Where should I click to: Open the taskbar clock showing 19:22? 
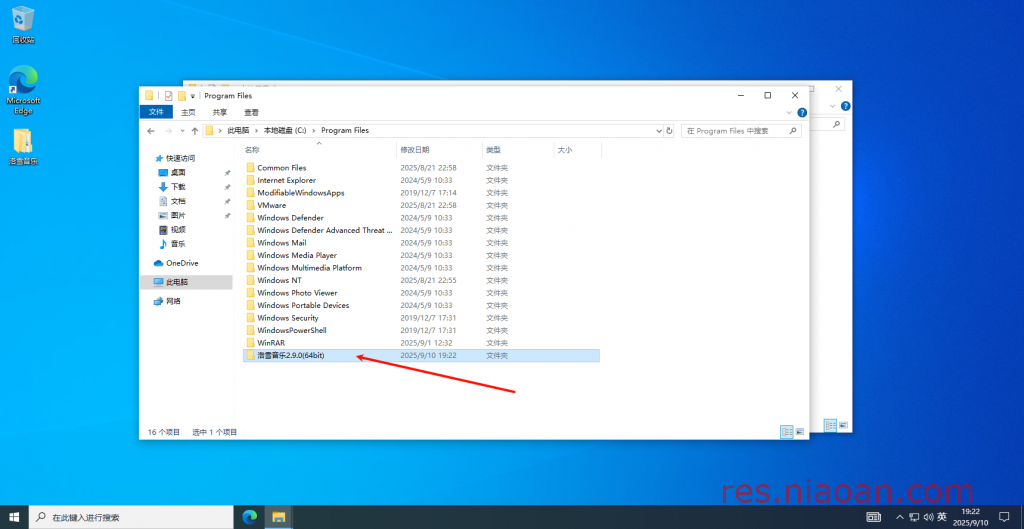click(x=970, y=517)
